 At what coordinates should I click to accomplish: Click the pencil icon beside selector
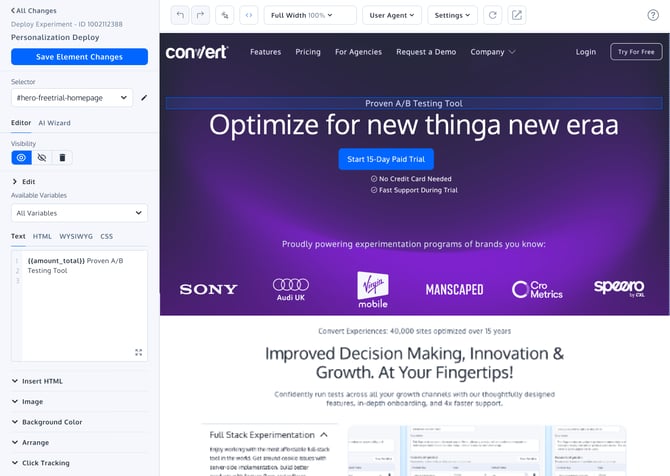143,98
